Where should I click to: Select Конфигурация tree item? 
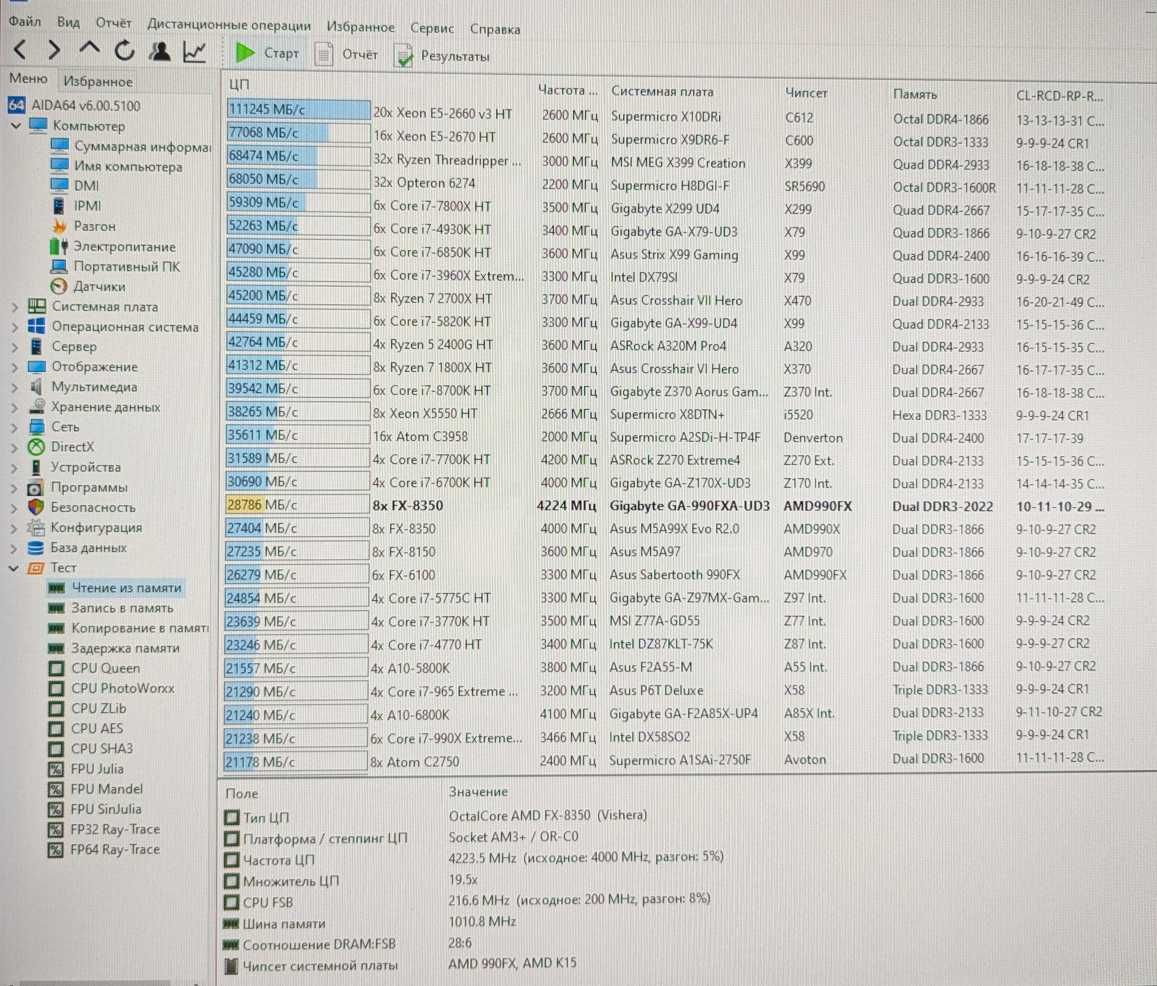(85, 527)
